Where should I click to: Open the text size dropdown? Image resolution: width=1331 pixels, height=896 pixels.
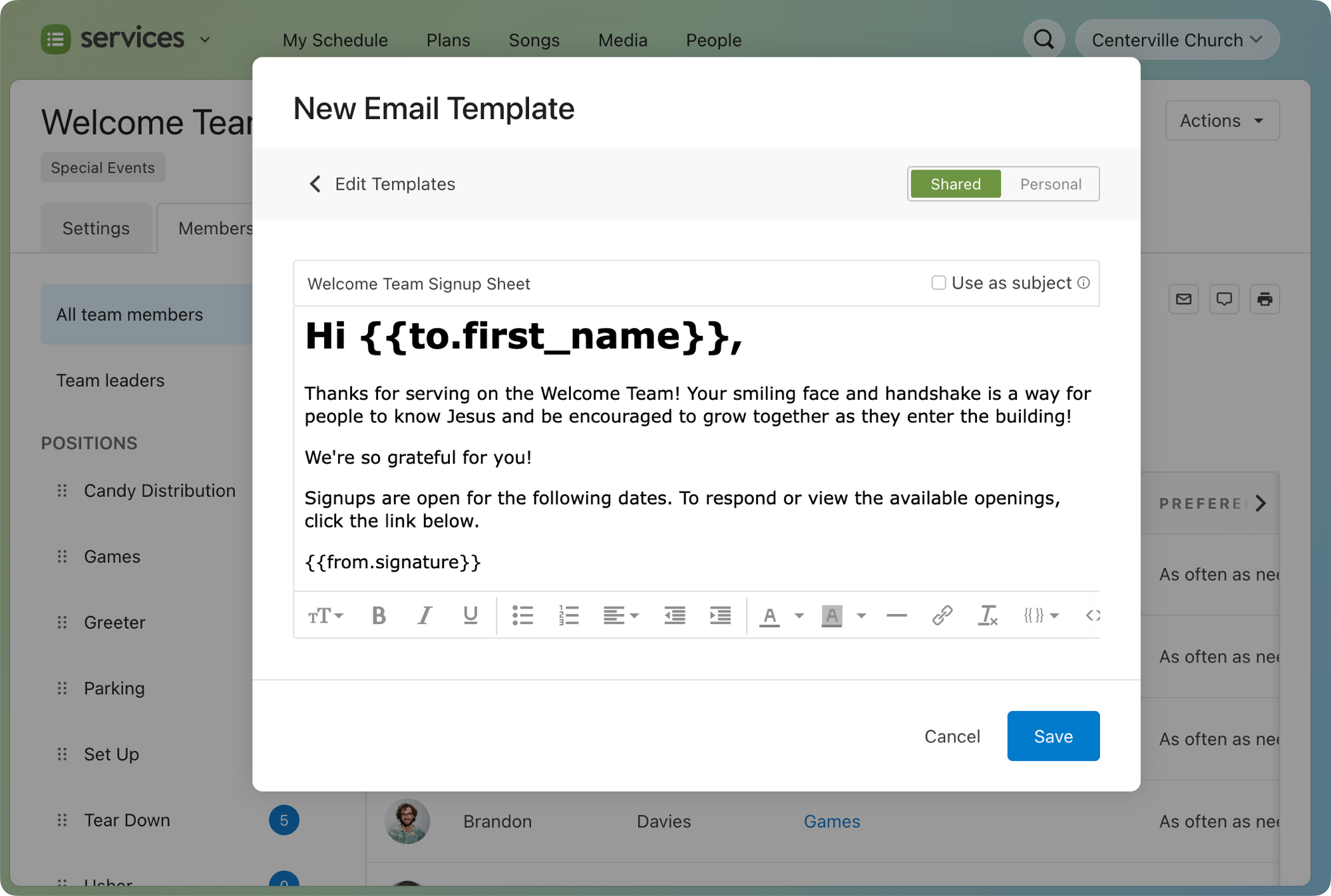click(325, 615)
